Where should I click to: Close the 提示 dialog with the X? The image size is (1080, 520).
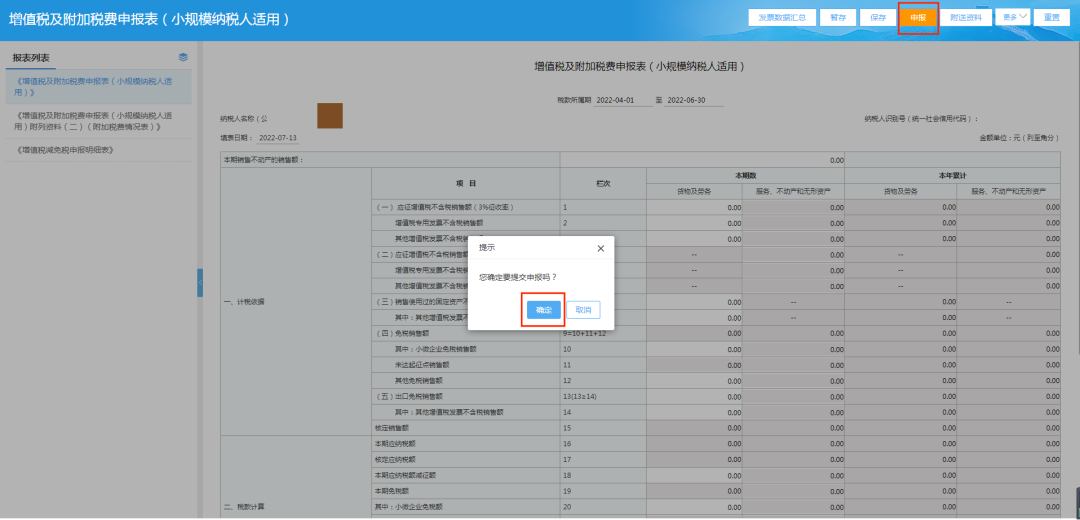tap(601, 248)
